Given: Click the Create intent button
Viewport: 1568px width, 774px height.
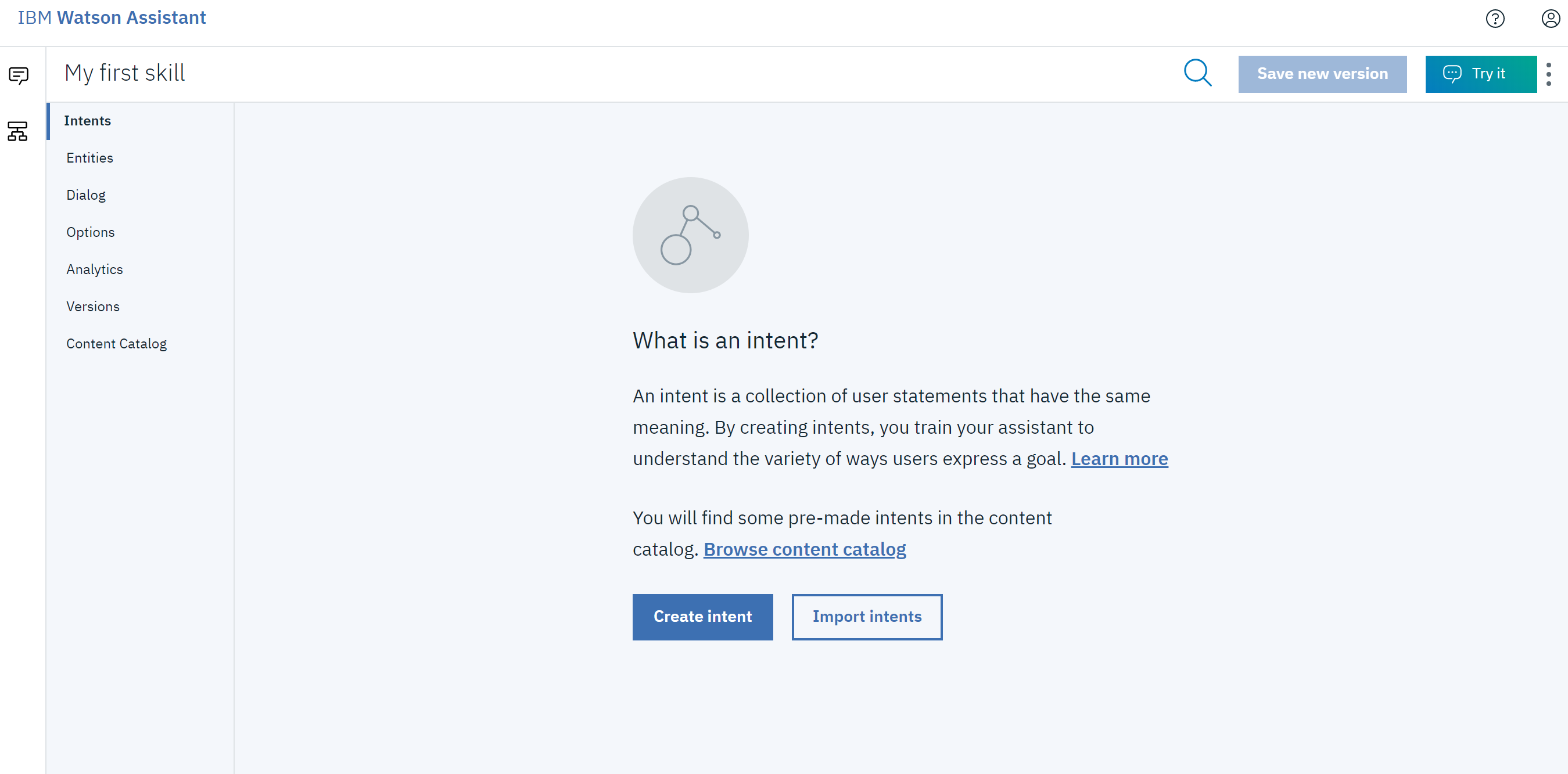Looking at the screenshot, I should pyautogui.click(x=702, y=617).
